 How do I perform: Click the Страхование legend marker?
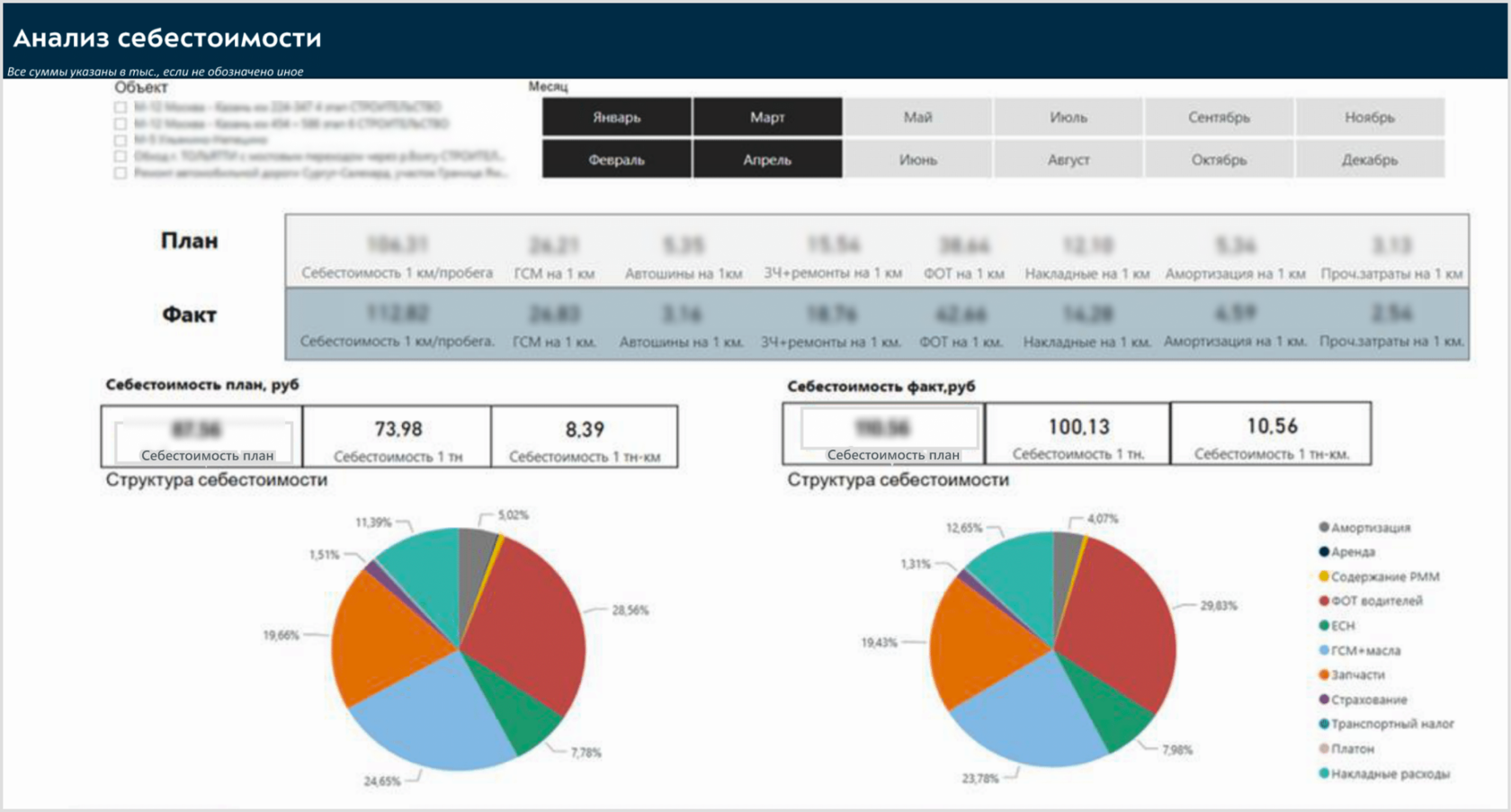(x=1324, y=699)
